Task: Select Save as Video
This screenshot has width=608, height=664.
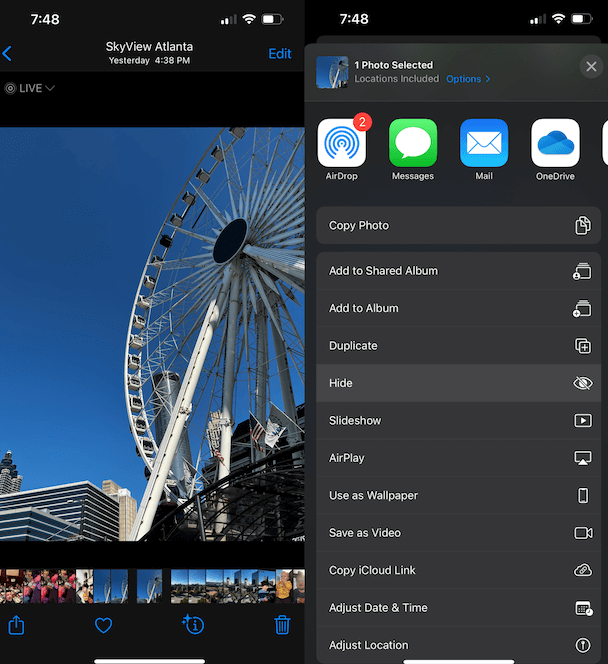Action: (x=459, y=533)
